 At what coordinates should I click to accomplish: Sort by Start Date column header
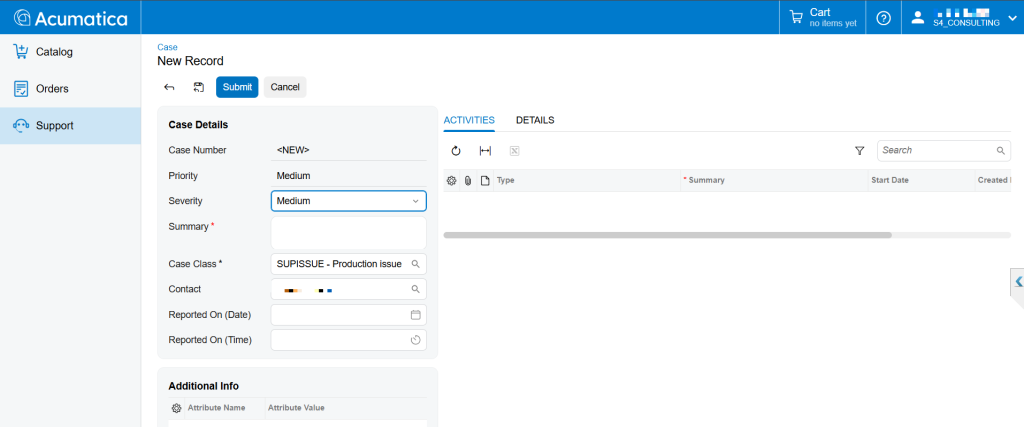[921, 180]
